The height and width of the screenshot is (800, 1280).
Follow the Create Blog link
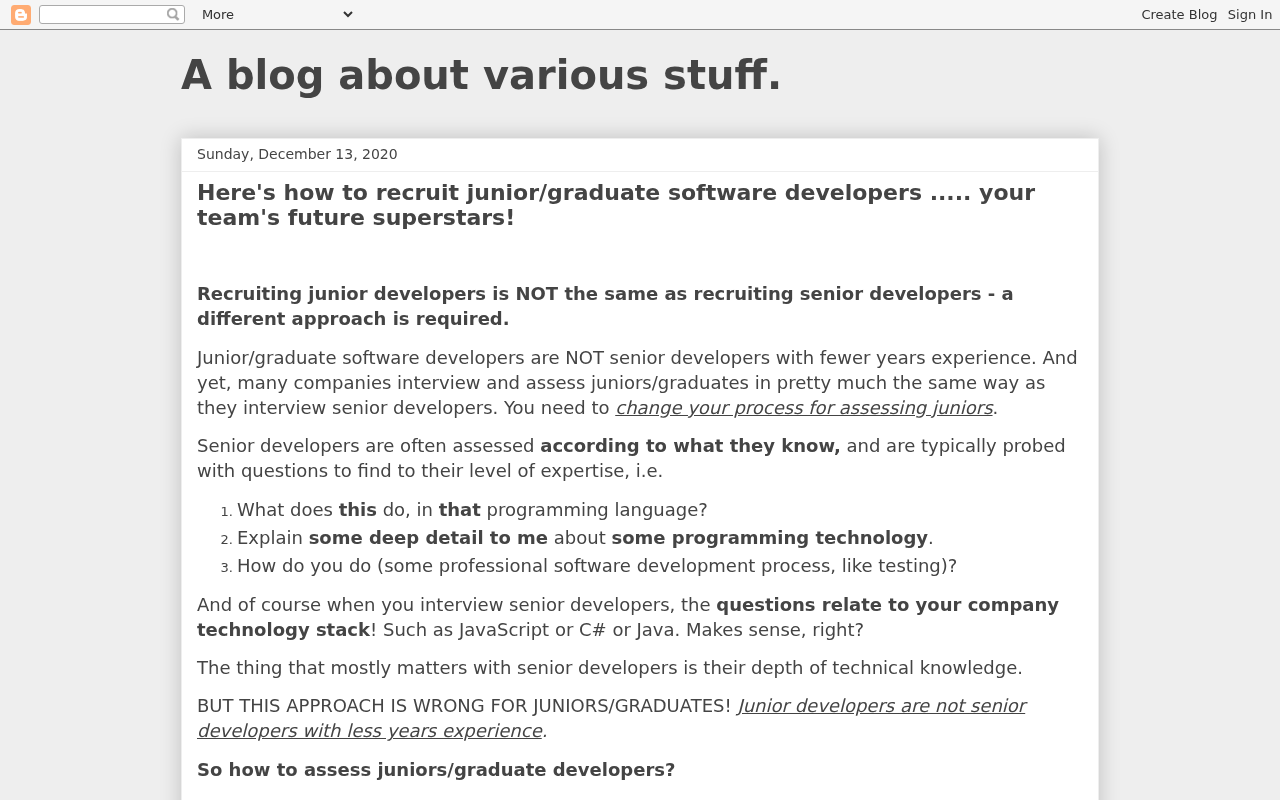point(1179,14)
